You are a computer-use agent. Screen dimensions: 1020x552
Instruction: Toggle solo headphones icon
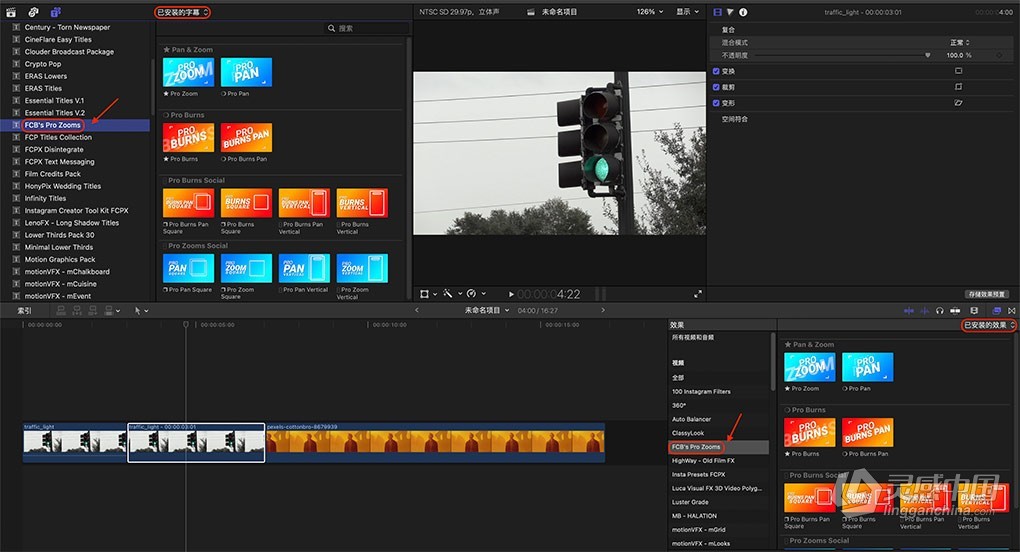(x=939, y=311)
